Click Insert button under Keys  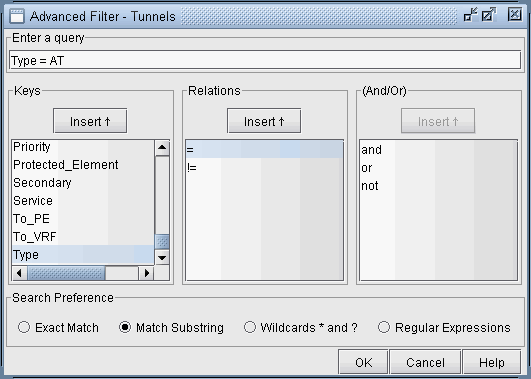pyautogui.click(x=90, y=121)
